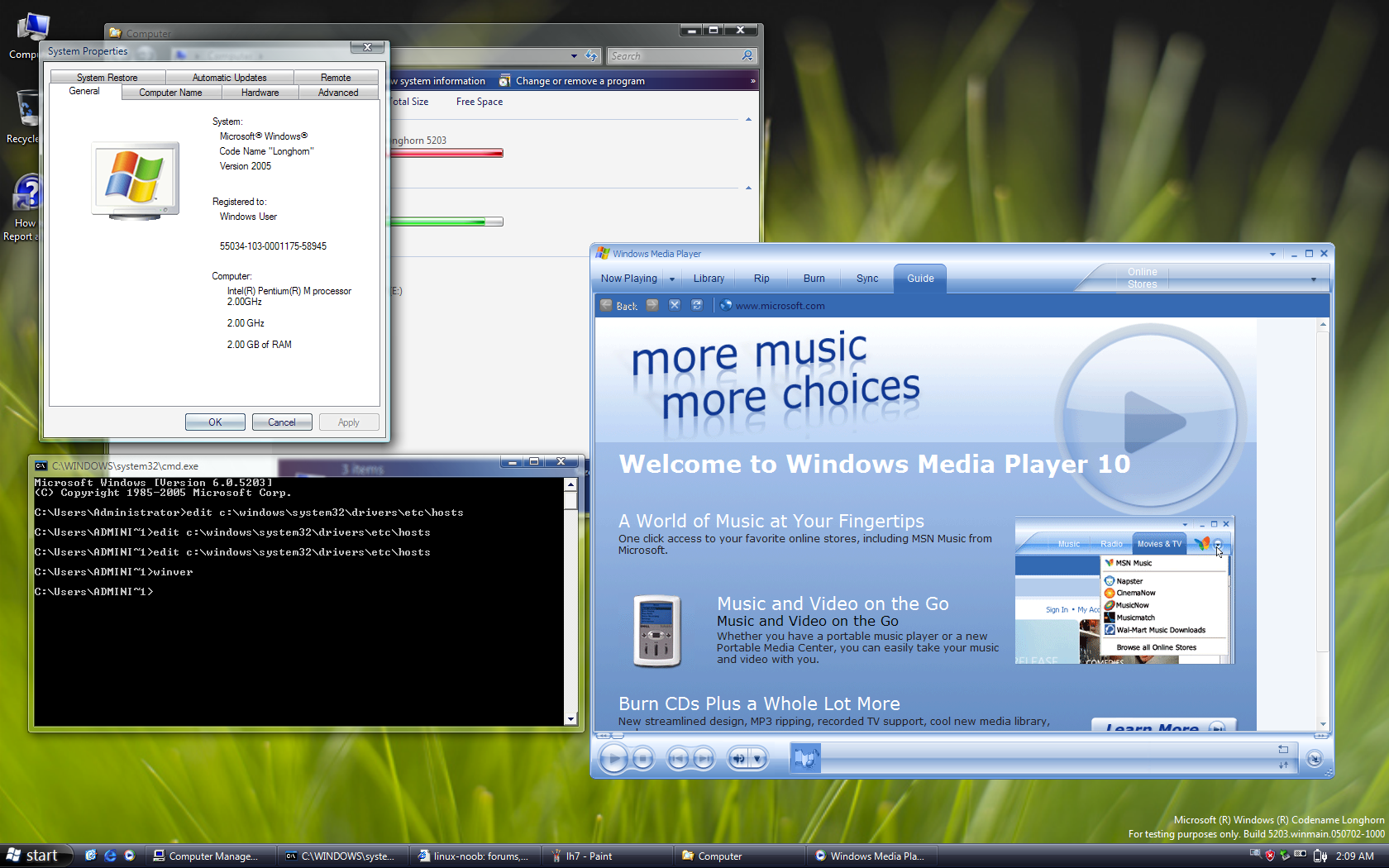Click the Media Player Stop loading icon

pyautogui.click(x=675, y=306)
